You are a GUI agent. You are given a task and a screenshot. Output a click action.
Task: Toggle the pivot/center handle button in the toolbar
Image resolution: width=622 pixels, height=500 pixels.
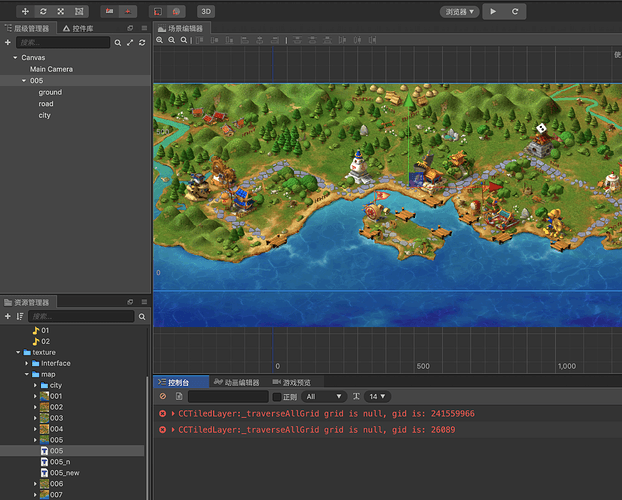[110, 11]
